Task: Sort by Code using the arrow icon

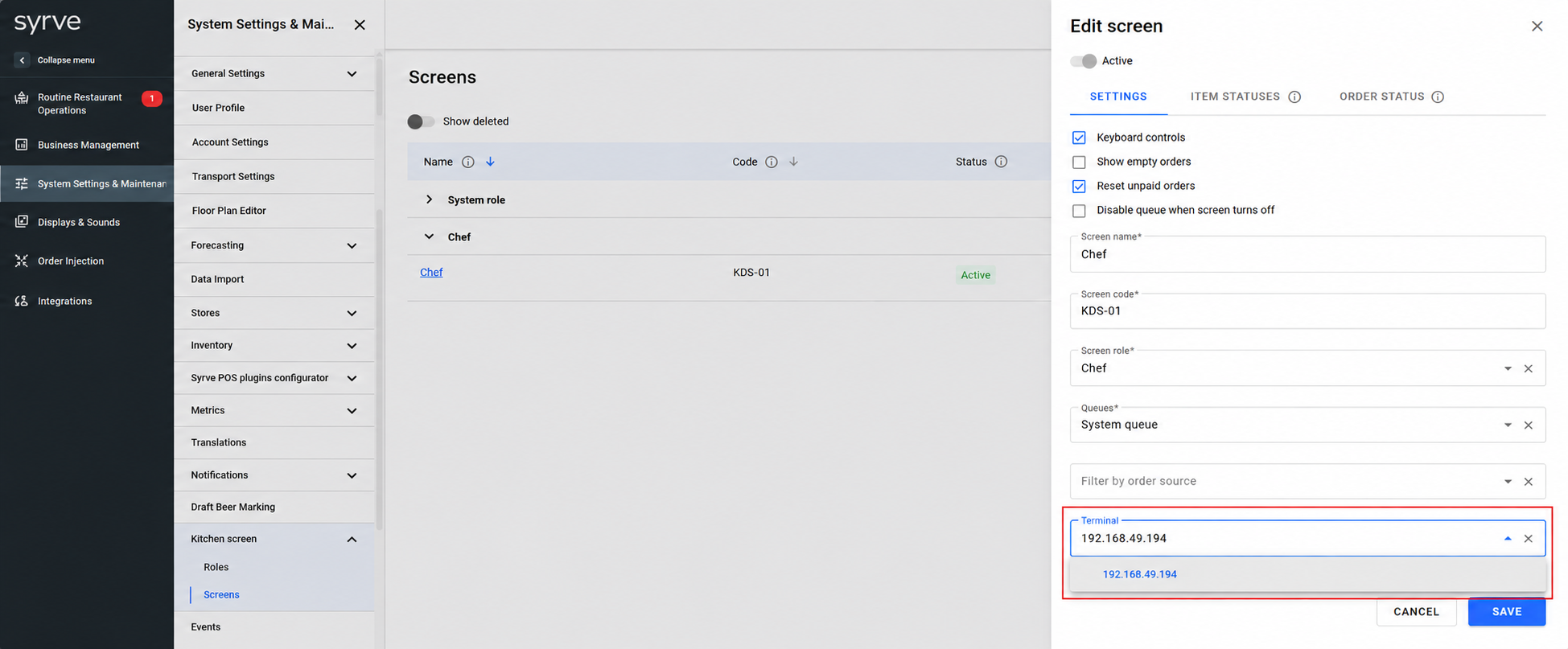Action: pyautogui.click(x=793, y=162)
